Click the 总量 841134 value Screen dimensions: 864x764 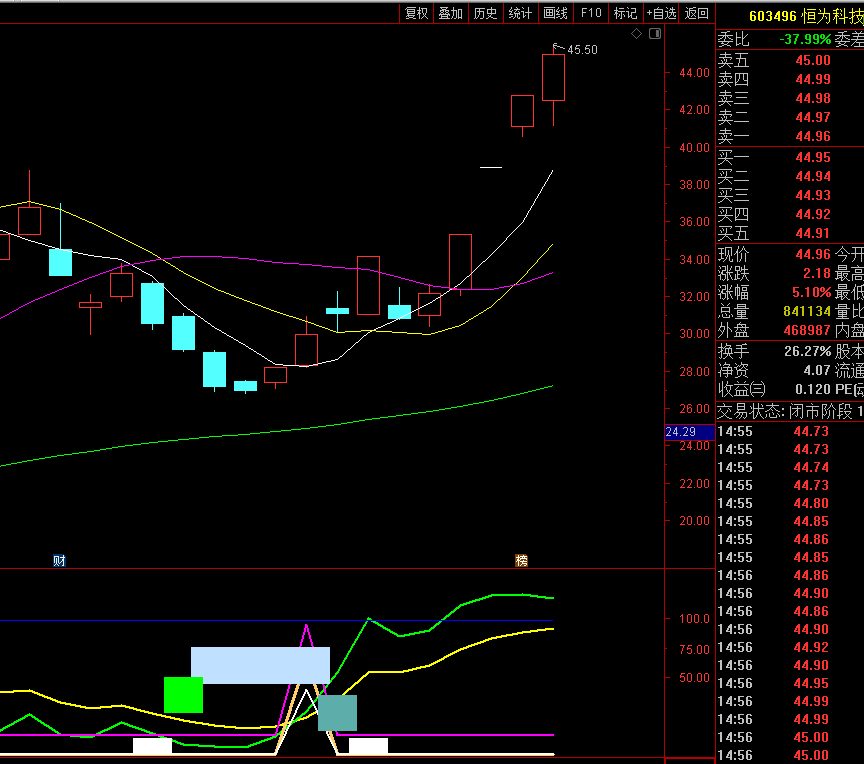point(807,311)
